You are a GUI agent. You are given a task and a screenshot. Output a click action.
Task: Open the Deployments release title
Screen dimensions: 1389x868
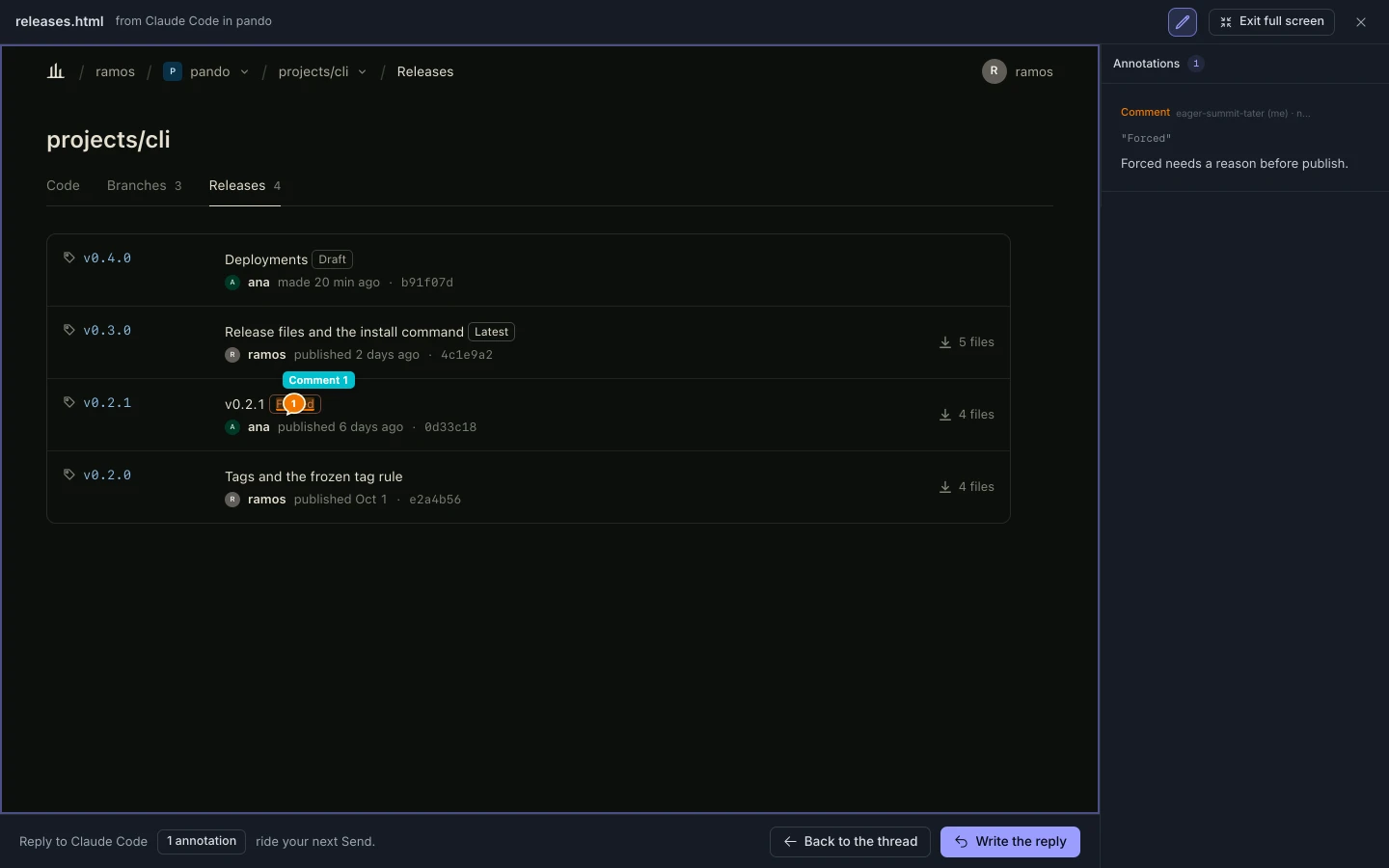click(266, 259)
